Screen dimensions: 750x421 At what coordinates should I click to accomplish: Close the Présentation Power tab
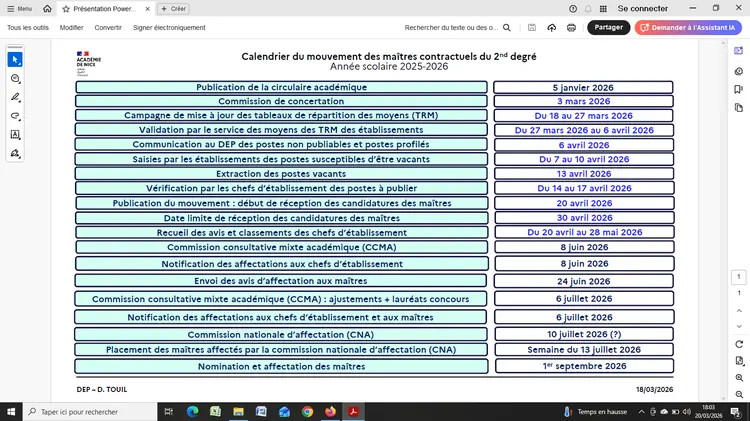[x=147, y=9]
